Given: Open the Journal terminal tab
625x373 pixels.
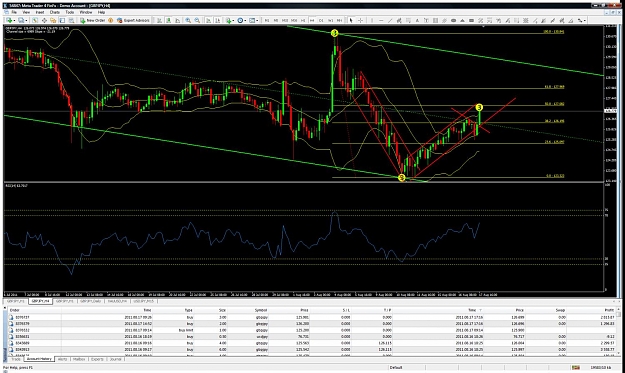Looking at the screenshot, I should point(116,359).
